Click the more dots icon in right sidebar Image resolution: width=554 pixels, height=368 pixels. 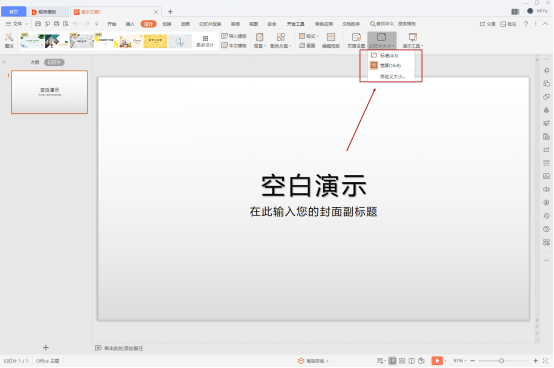tap(546, 260)
